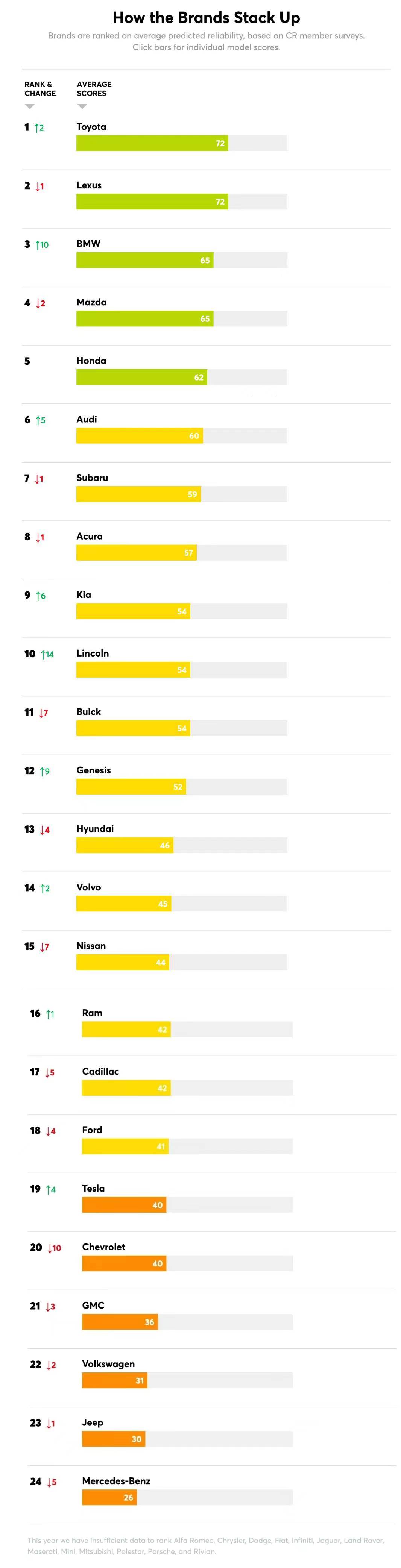This screenshot has width=401, height=1568.
Task: Open the Jeep orange score bar
Action: (x=114, y=1439)
